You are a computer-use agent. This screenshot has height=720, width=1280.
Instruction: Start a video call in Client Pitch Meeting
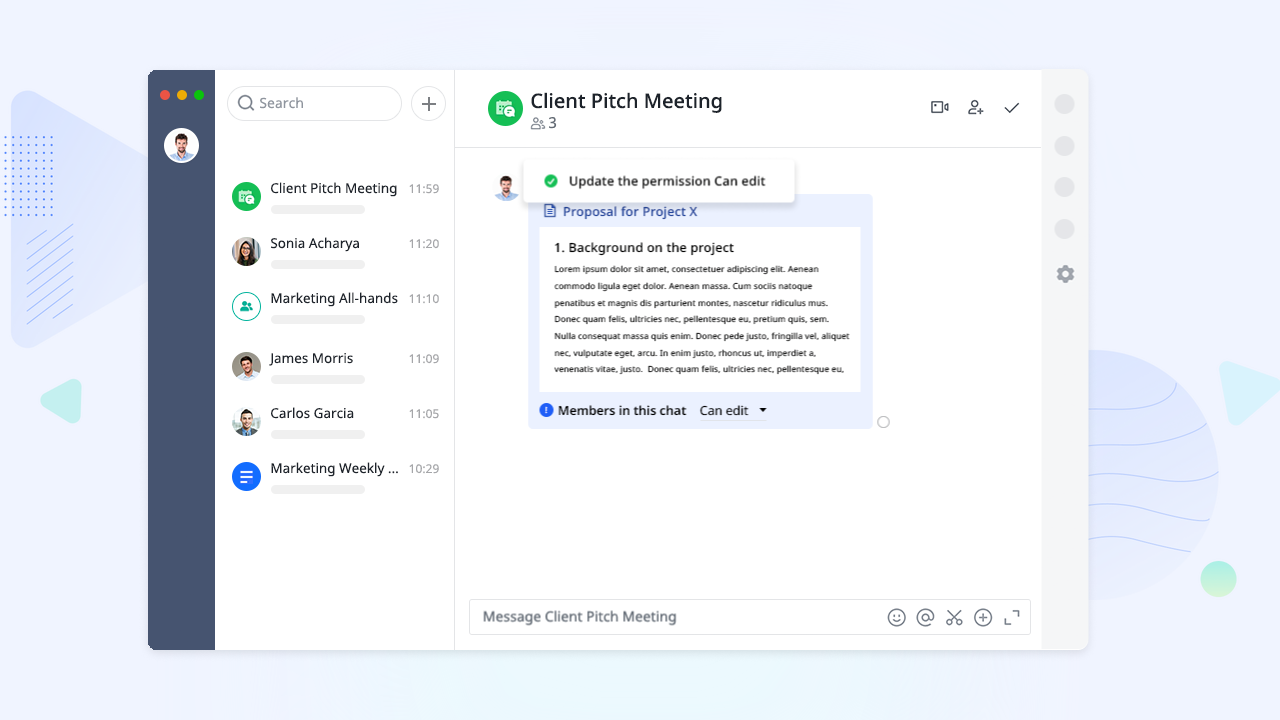[939, 107]
